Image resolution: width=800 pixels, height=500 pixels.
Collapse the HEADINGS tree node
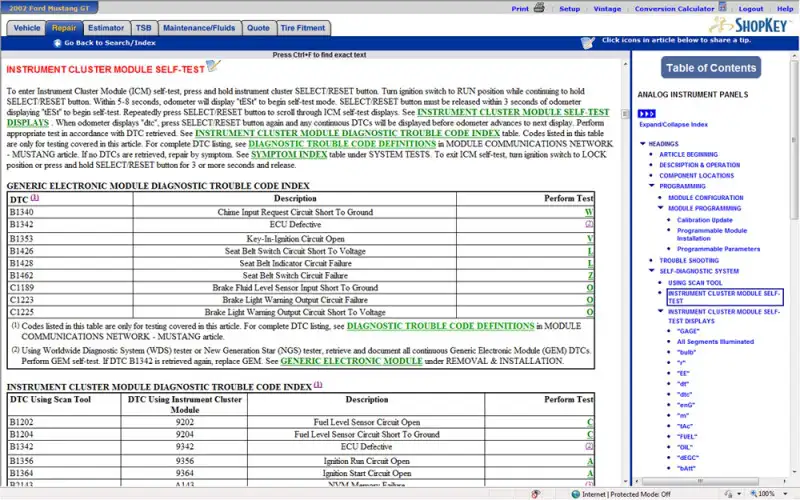point(642,144)
